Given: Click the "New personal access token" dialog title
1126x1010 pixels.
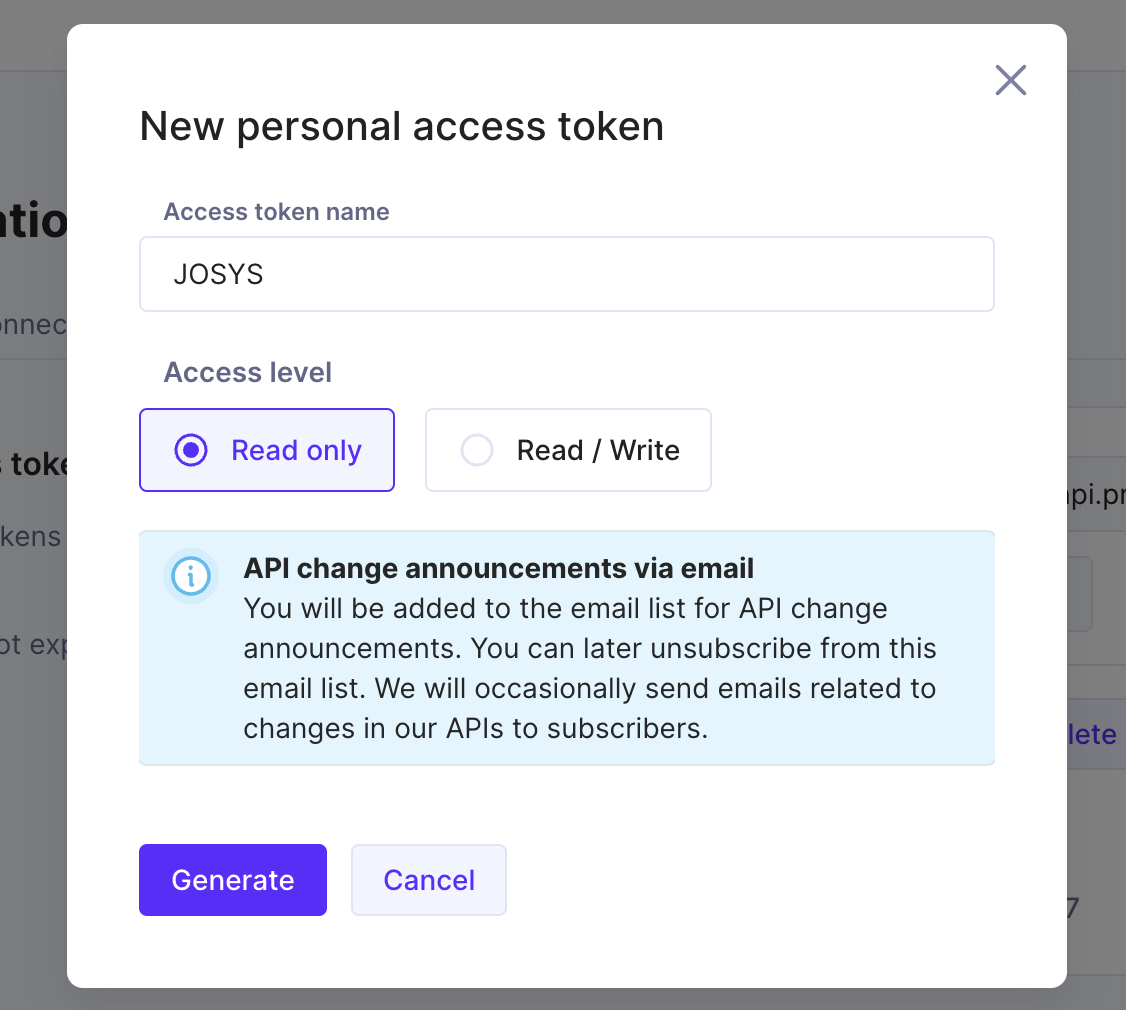Looking at the screenshot, I should pos(401,127).
